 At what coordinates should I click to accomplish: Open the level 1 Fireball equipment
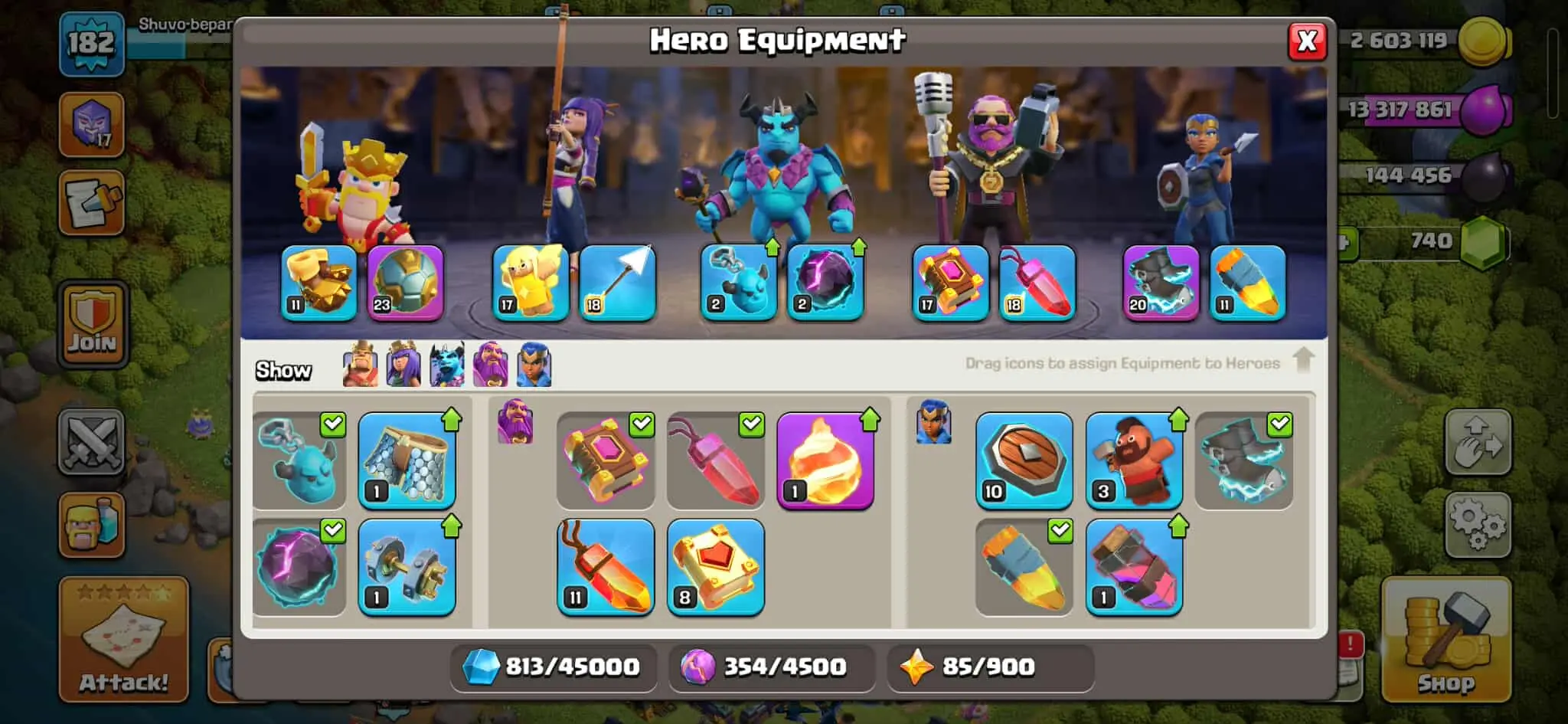click(x=825, y=460)
